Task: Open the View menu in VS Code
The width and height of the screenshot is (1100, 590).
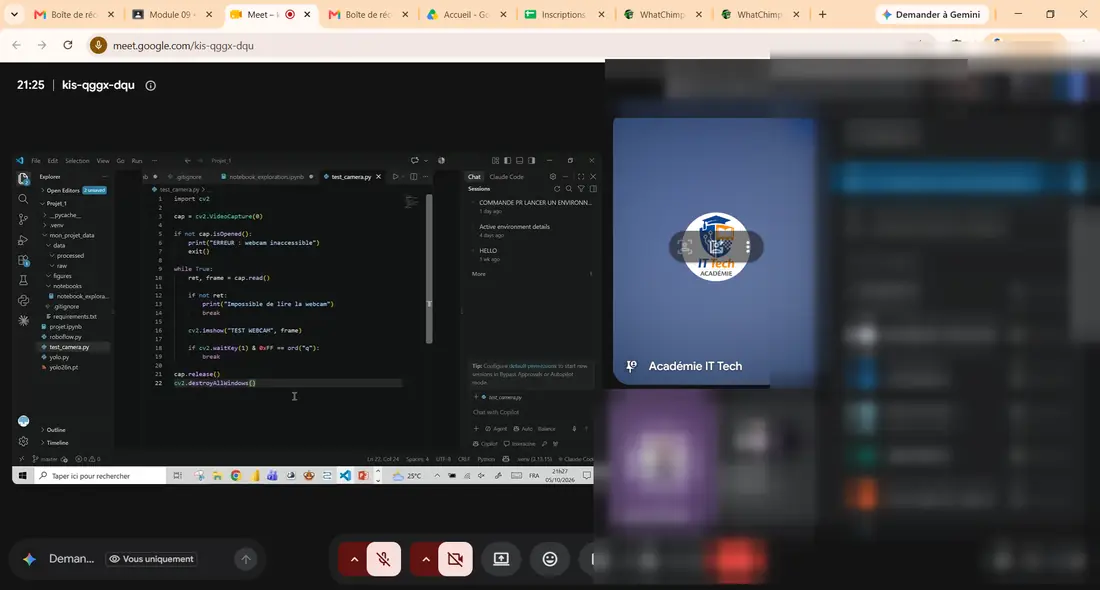Action: (102, 161)
